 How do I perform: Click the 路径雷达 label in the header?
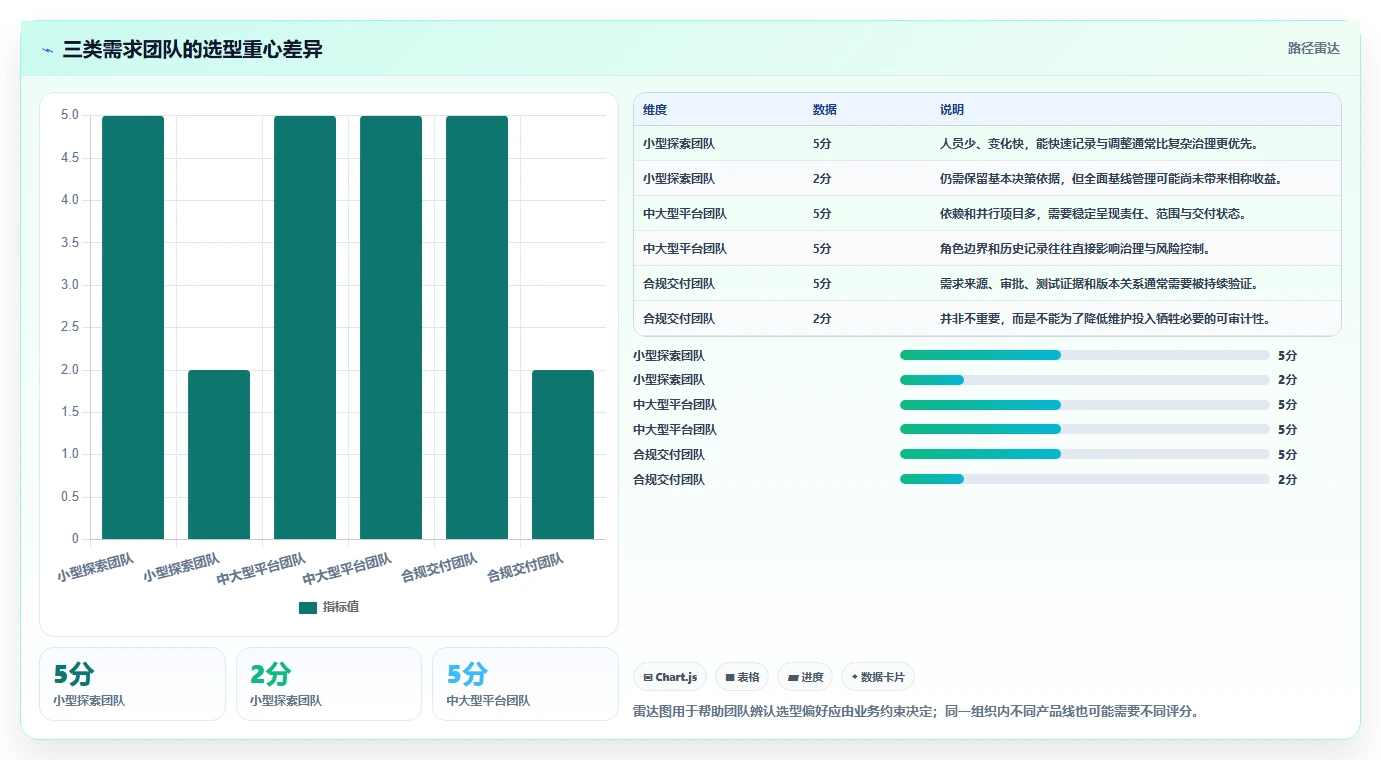pos(1313,48)
